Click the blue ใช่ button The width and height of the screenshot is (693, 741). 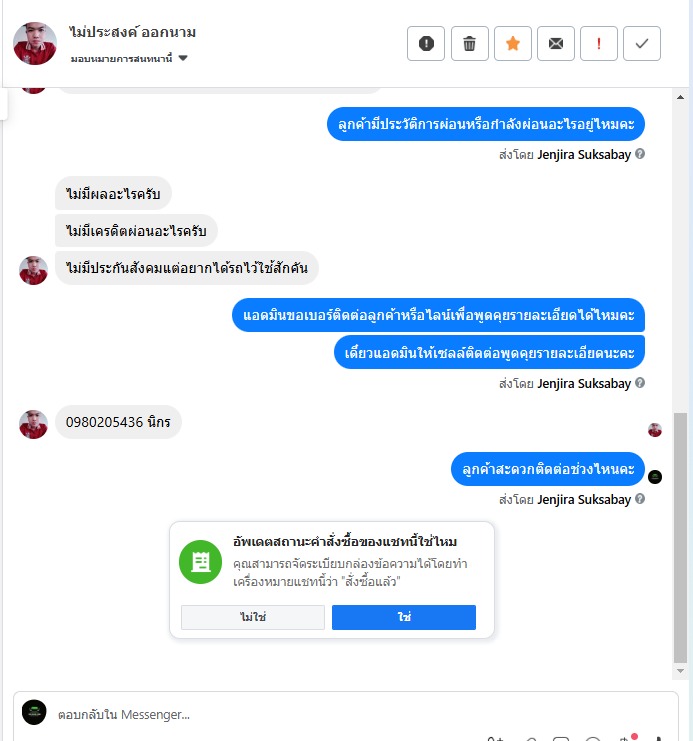pos(404,617)
